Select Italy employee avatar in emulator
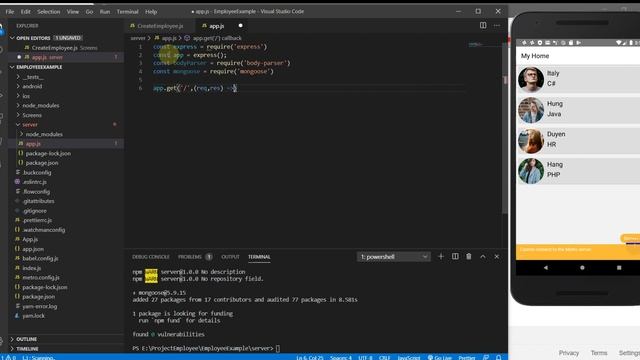 531,80
